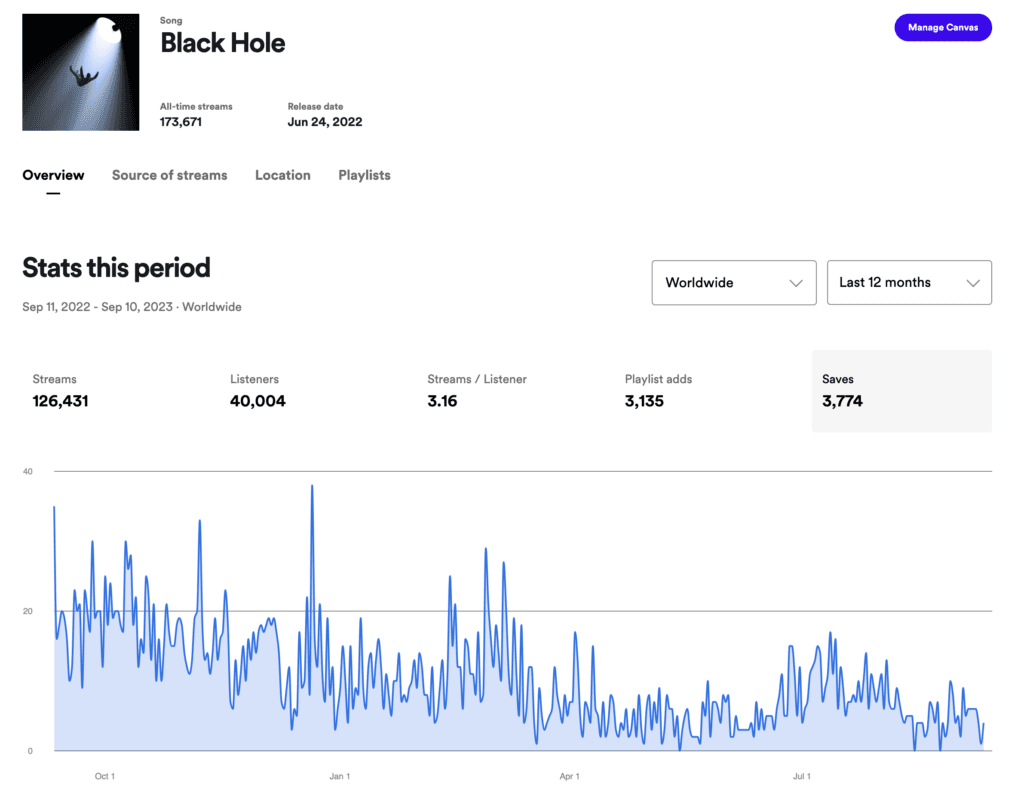Click the Manage Canvas button
Image resolution: width=1024 pixels, height=793 pixels.
(942, 27)
